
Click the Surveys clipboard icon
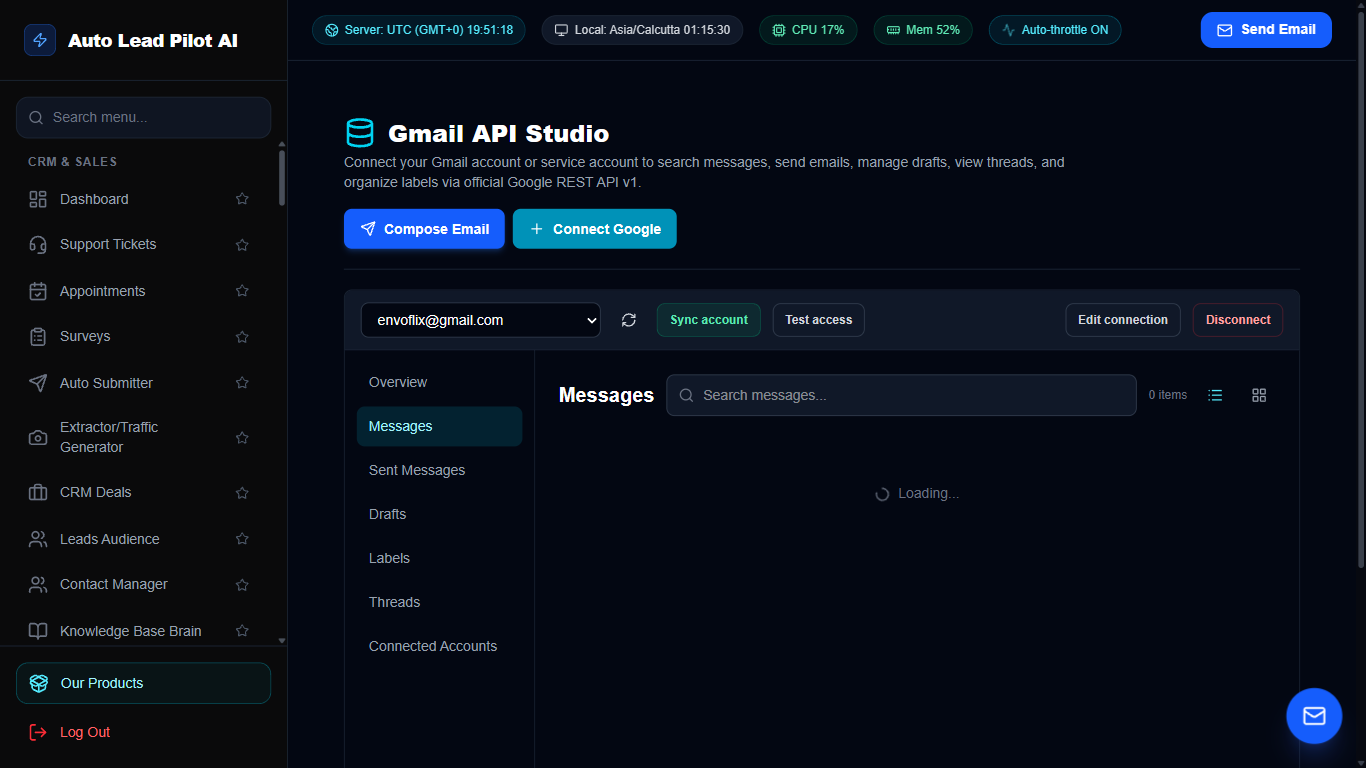(x=38, y=337)
